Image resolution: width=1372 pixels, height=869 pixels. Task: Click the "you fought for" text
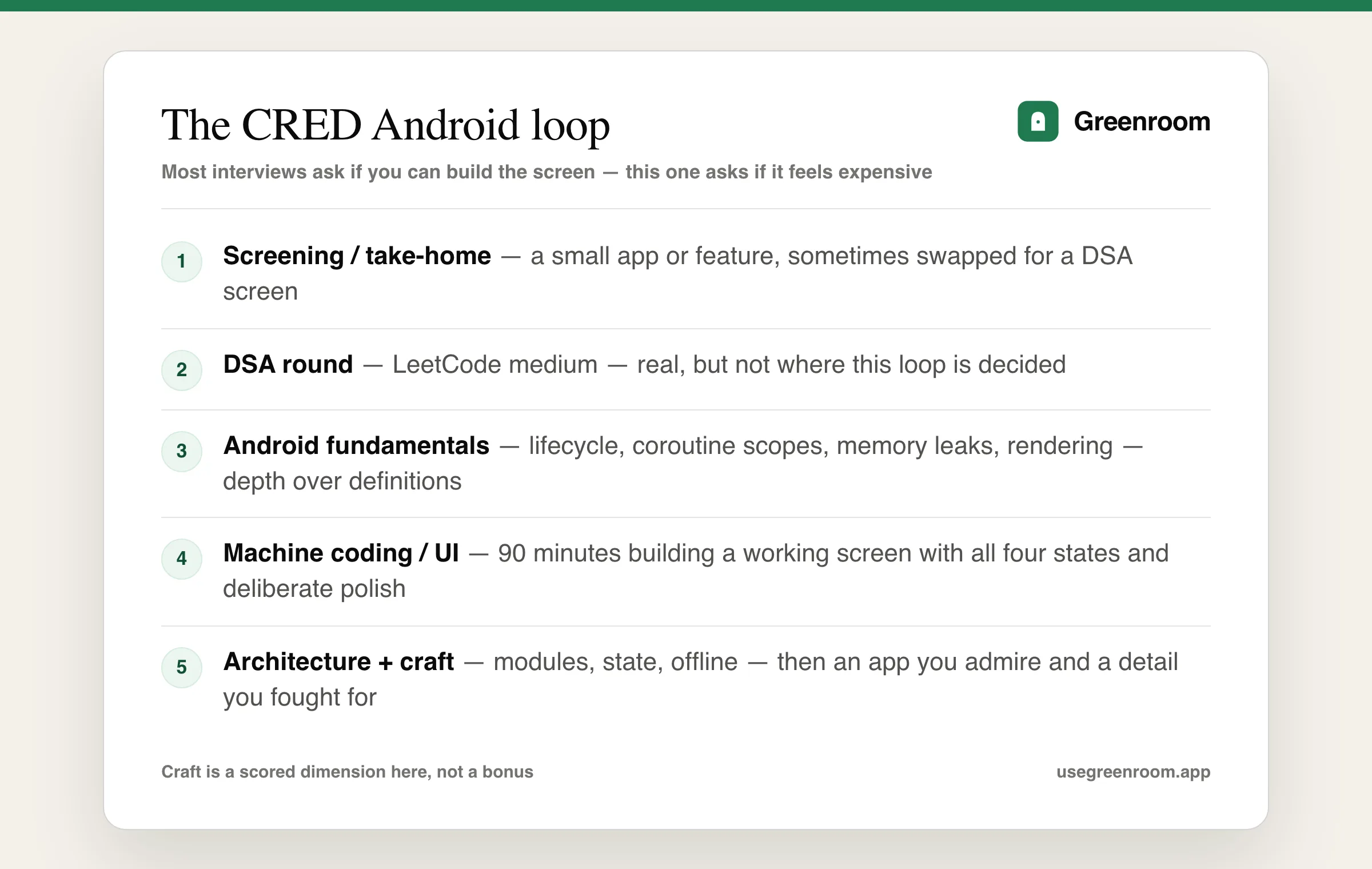[x=300, y=698]
